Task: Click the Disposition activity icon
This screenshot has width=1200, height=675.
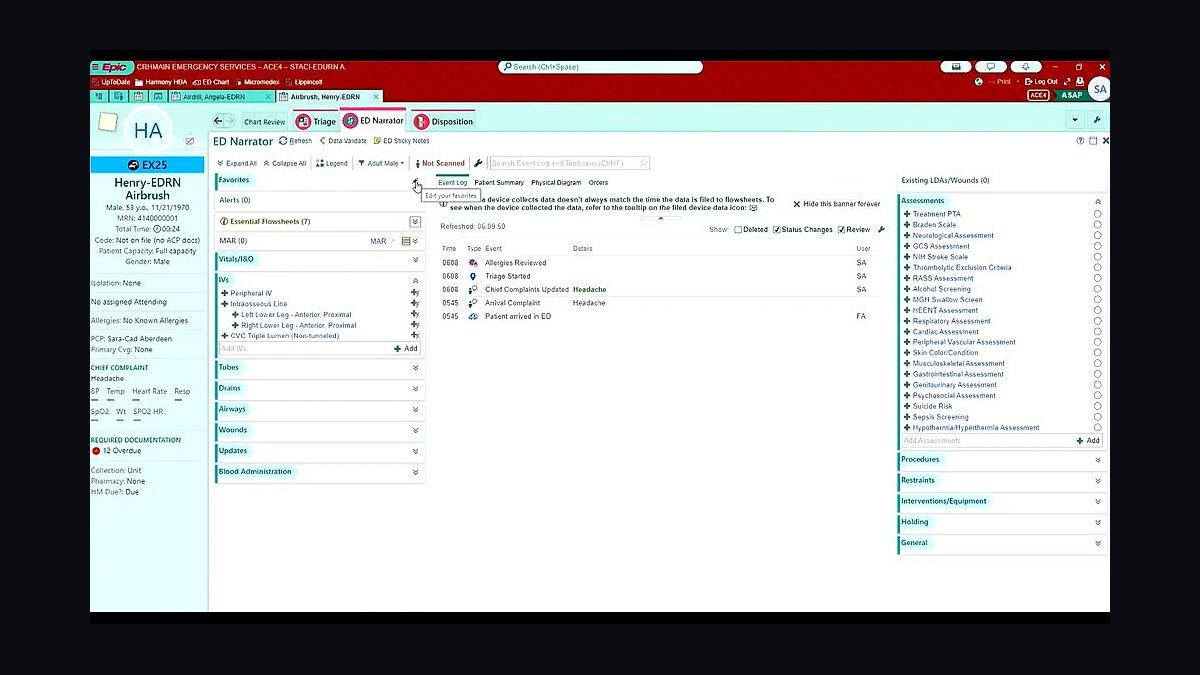Action: coord(421,121)
